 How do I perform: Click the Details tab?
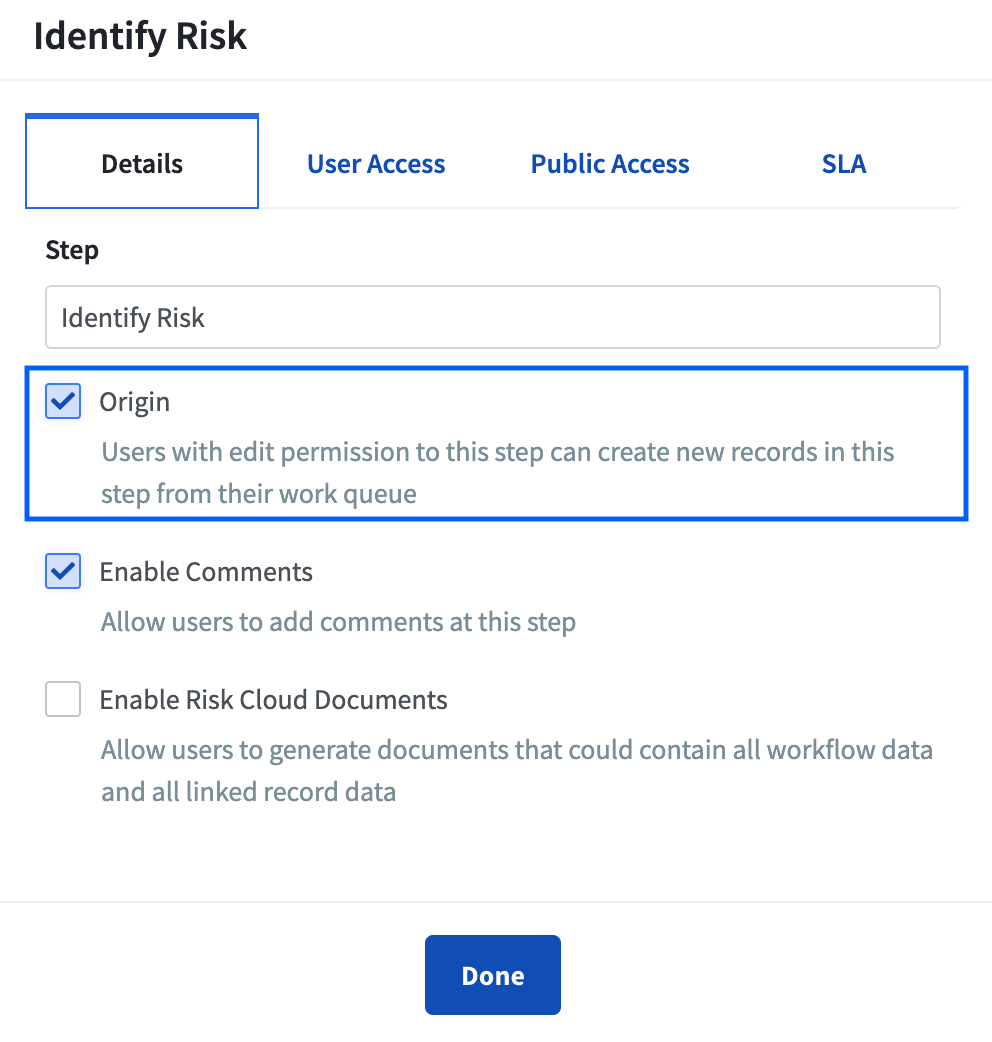click(x=142, y=161)
